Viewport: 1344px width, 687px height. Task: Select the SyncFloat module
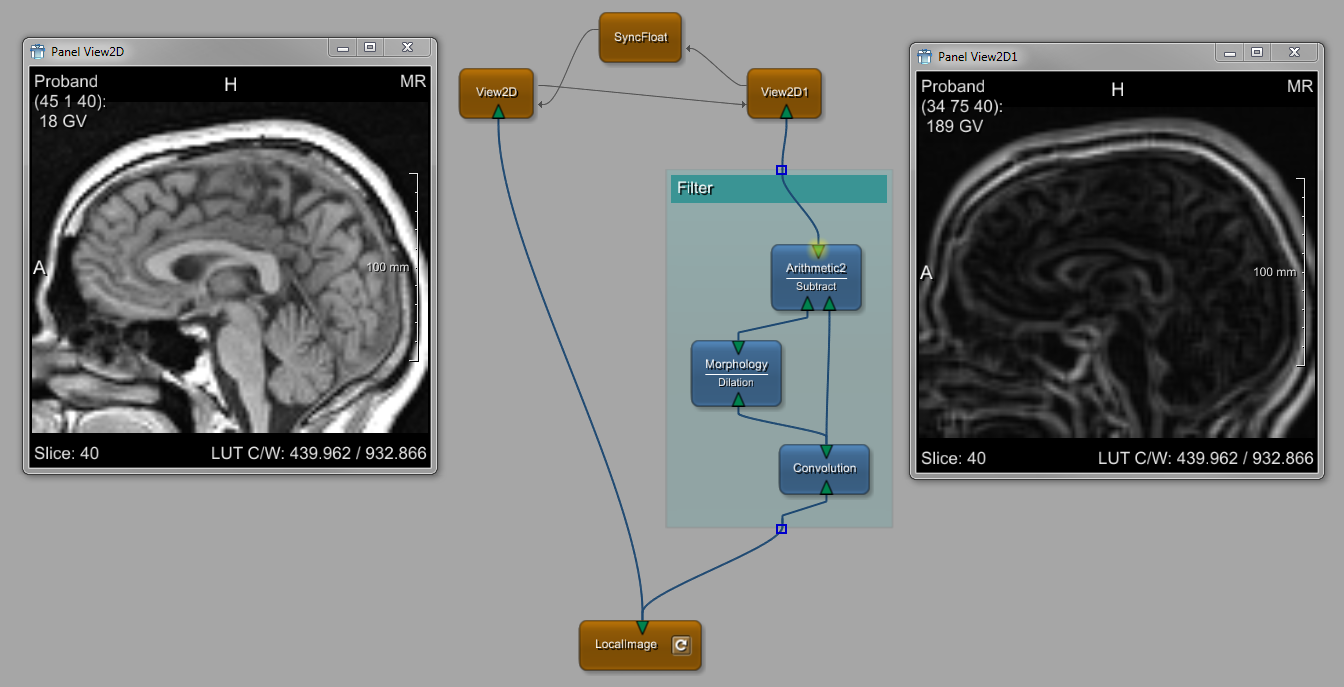[x=640, y=38]
